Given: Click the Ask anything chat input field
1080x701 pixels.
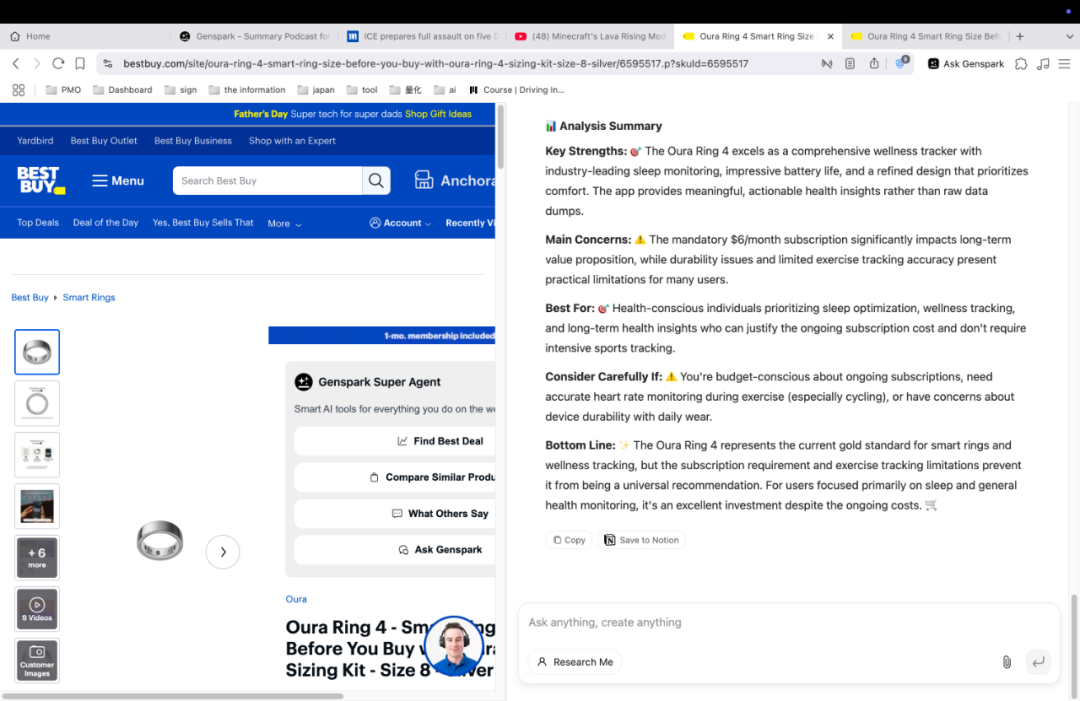Looking at the screenshot, I should (x=760, y=622).
